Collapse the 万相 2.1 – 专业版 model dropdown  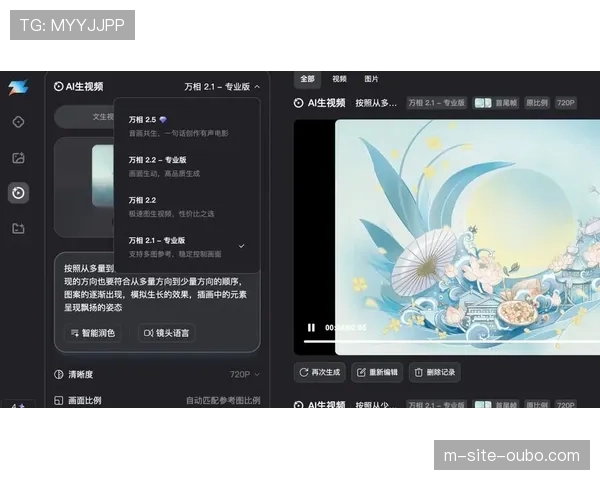(222, 87)
